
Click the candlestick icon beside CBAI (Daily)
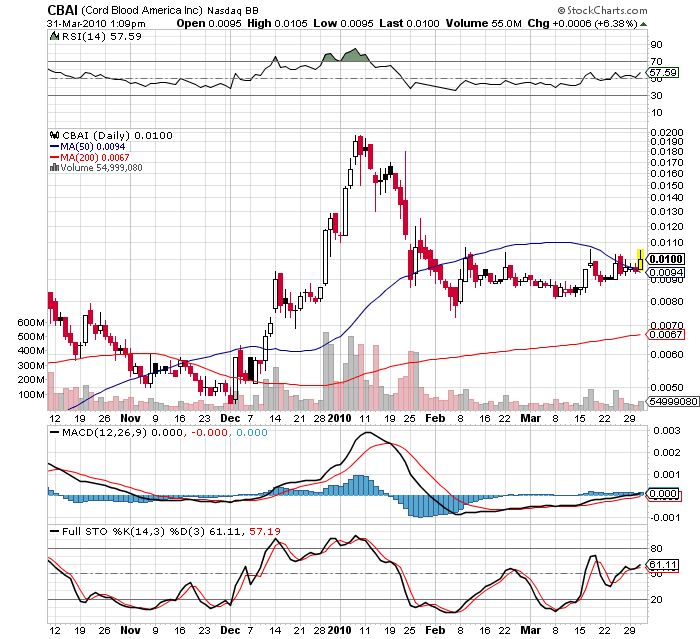tap(54, 135)
